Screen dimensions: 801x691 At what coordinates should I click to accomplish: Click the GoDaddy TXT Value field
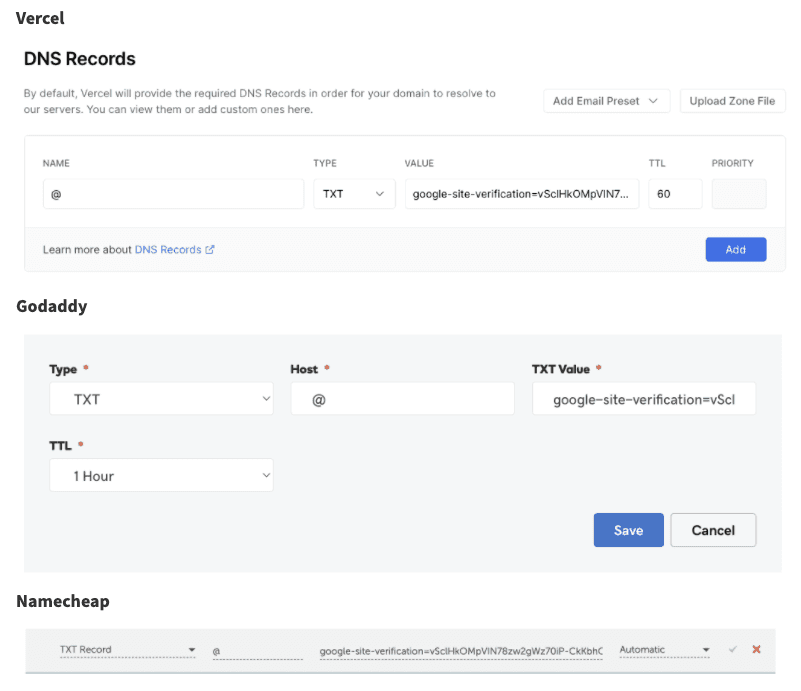tap(643, 399)
